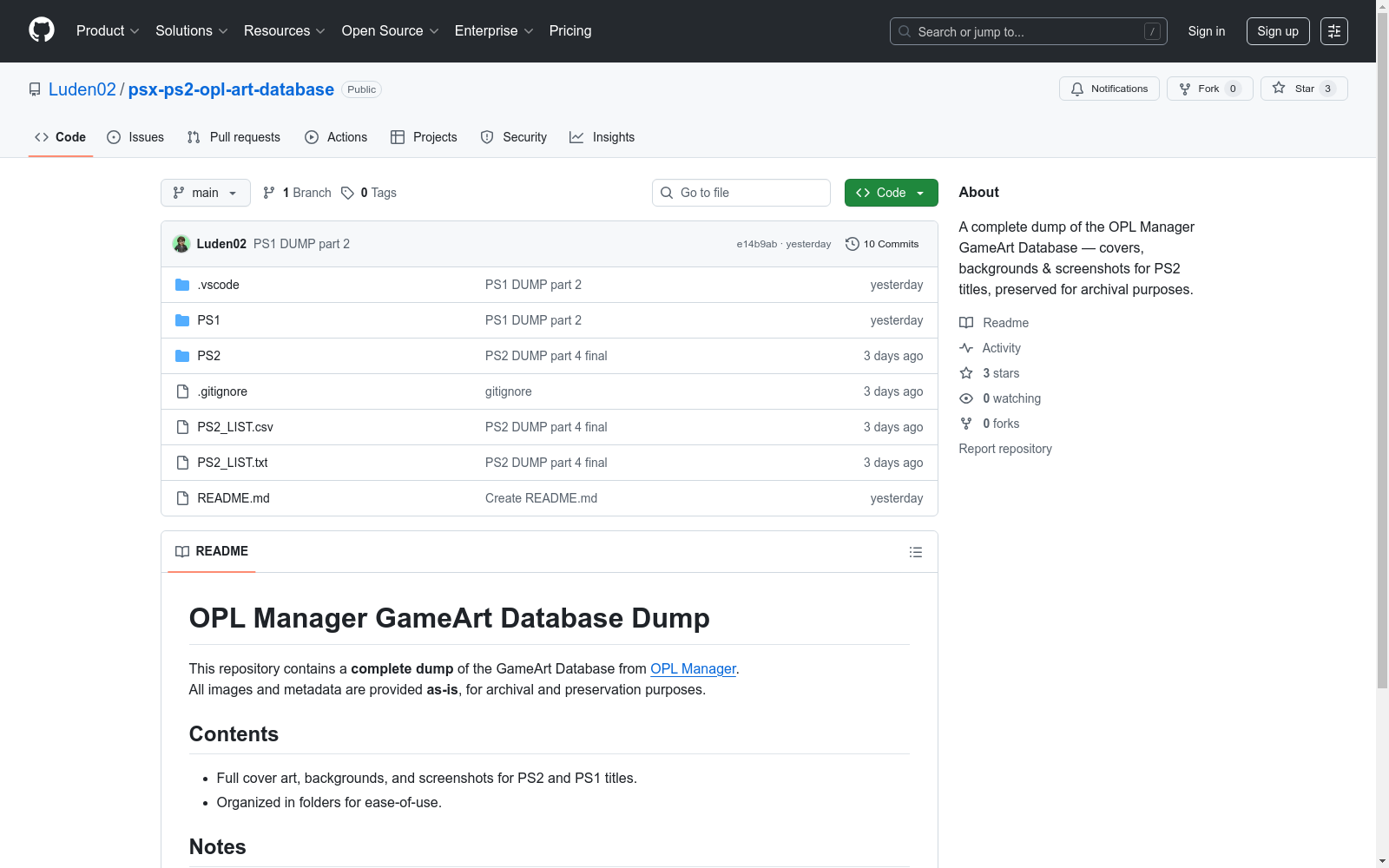
Task: Click the .gitignore file icon
Action: 182,391
